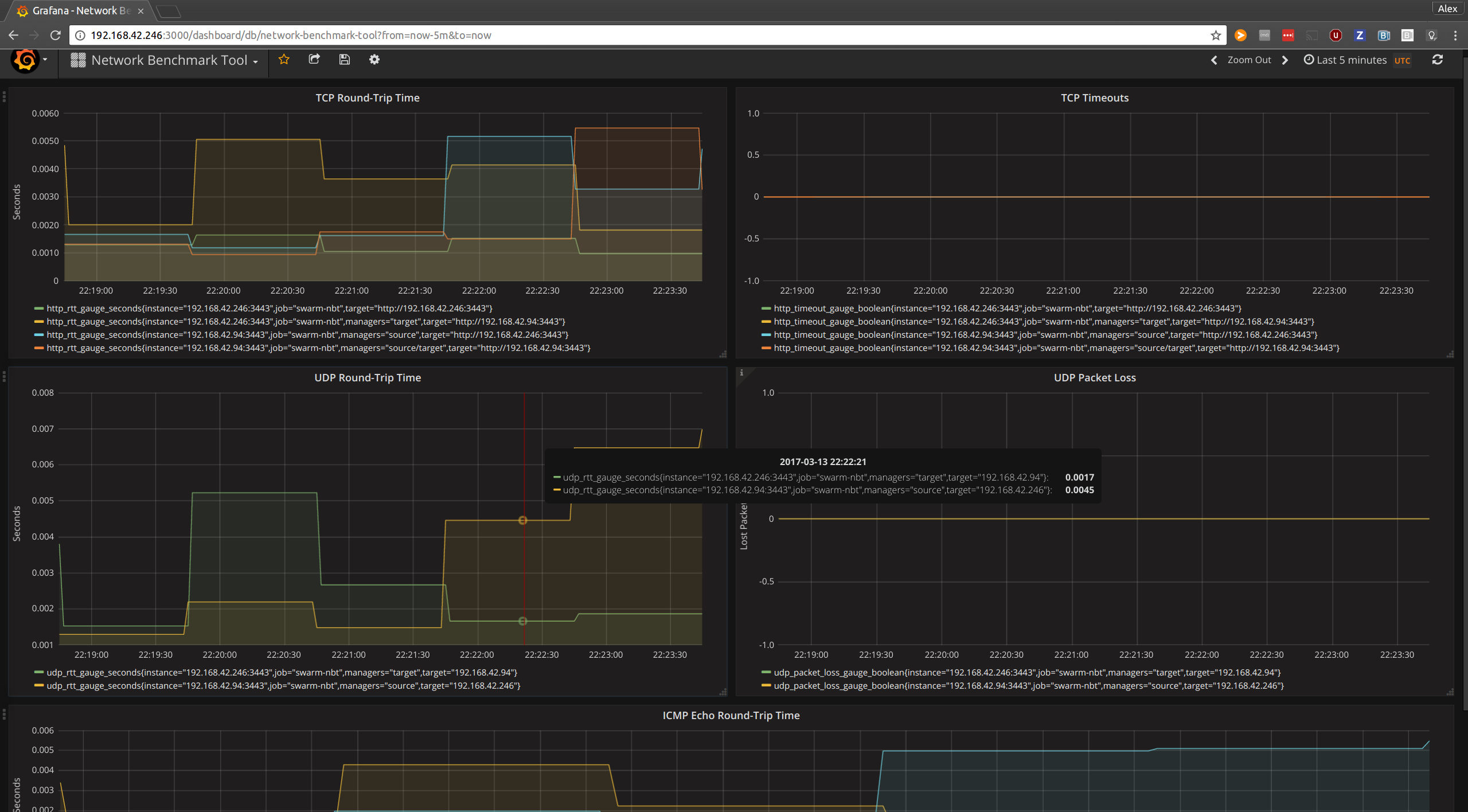Click the Zoom Out button
This screenshot has width=1468, height=812.
point(1249,60)
